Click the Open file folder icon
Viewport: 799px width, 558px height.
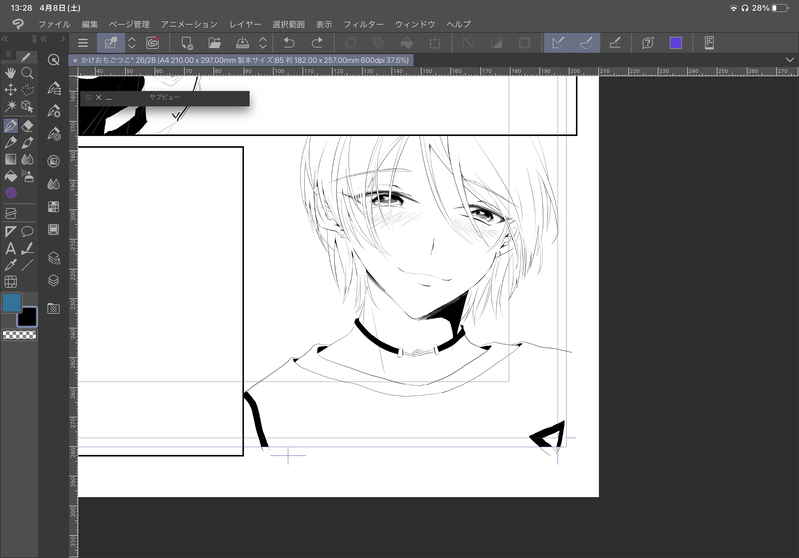coord(215,43)
